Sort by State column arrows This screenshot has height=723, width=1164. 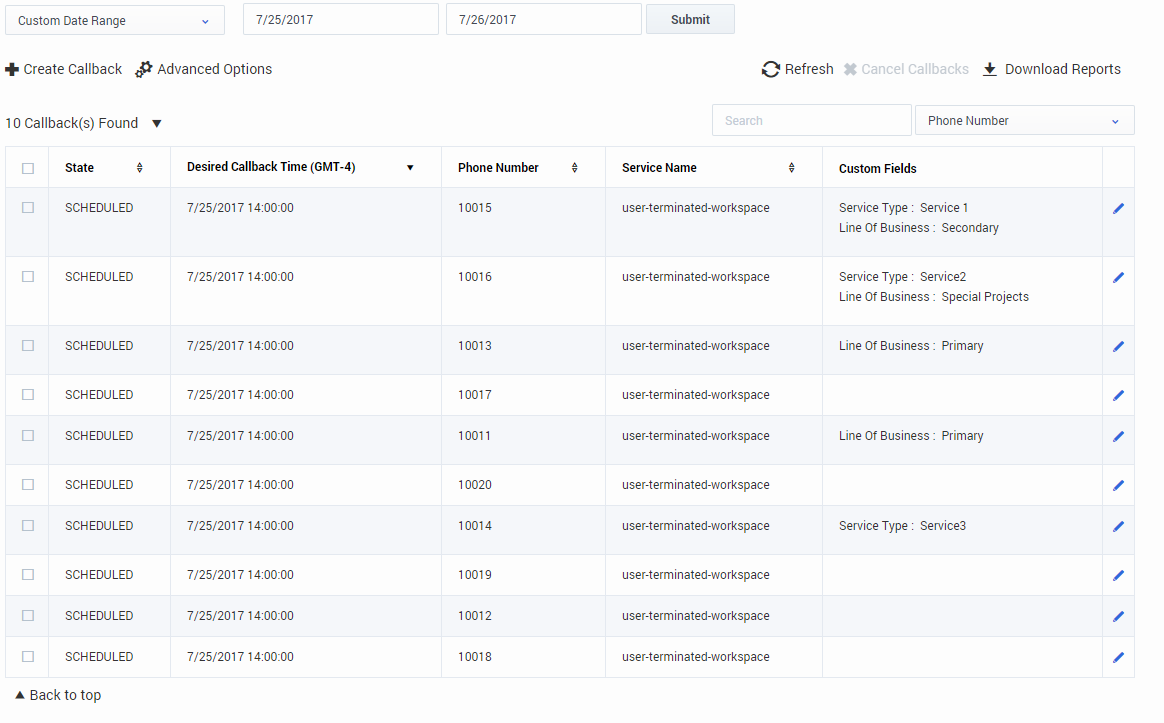pyautogui.click(x=140, y=168)
